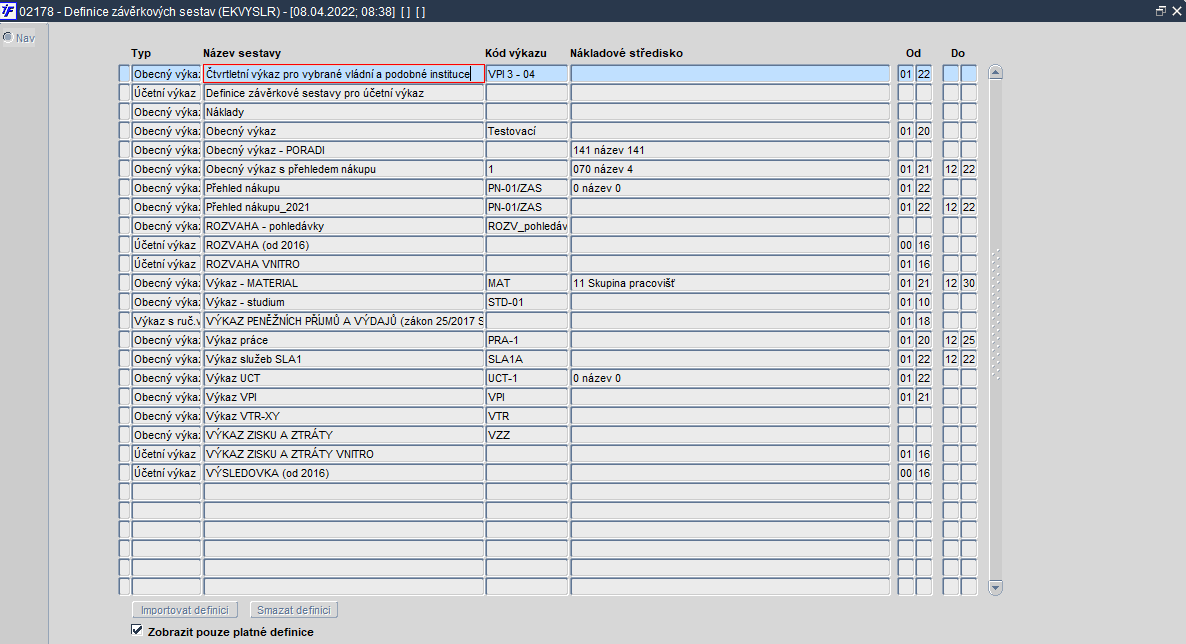Click the MAT code cell
The image size is (1186, 644).
[526, 283]
